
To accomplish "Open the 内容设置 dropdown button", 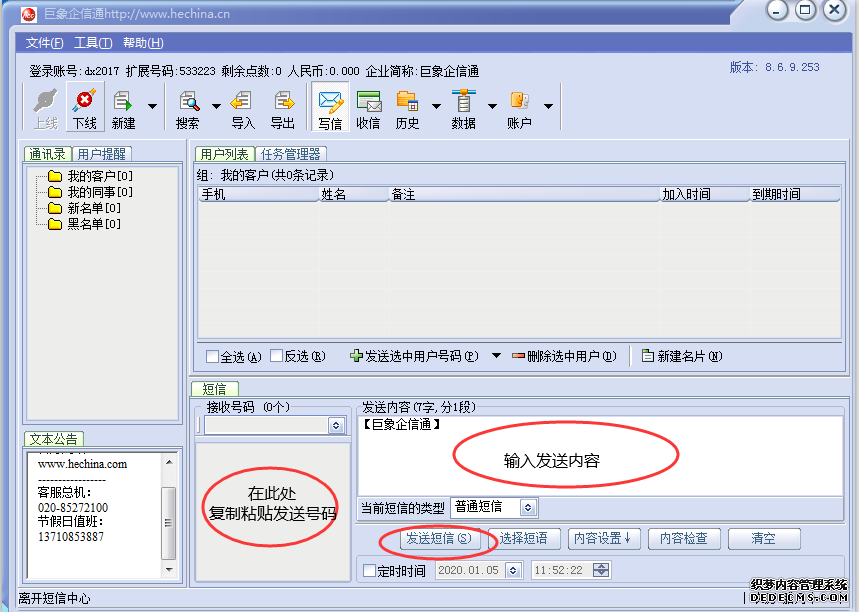I will point(603,539).
